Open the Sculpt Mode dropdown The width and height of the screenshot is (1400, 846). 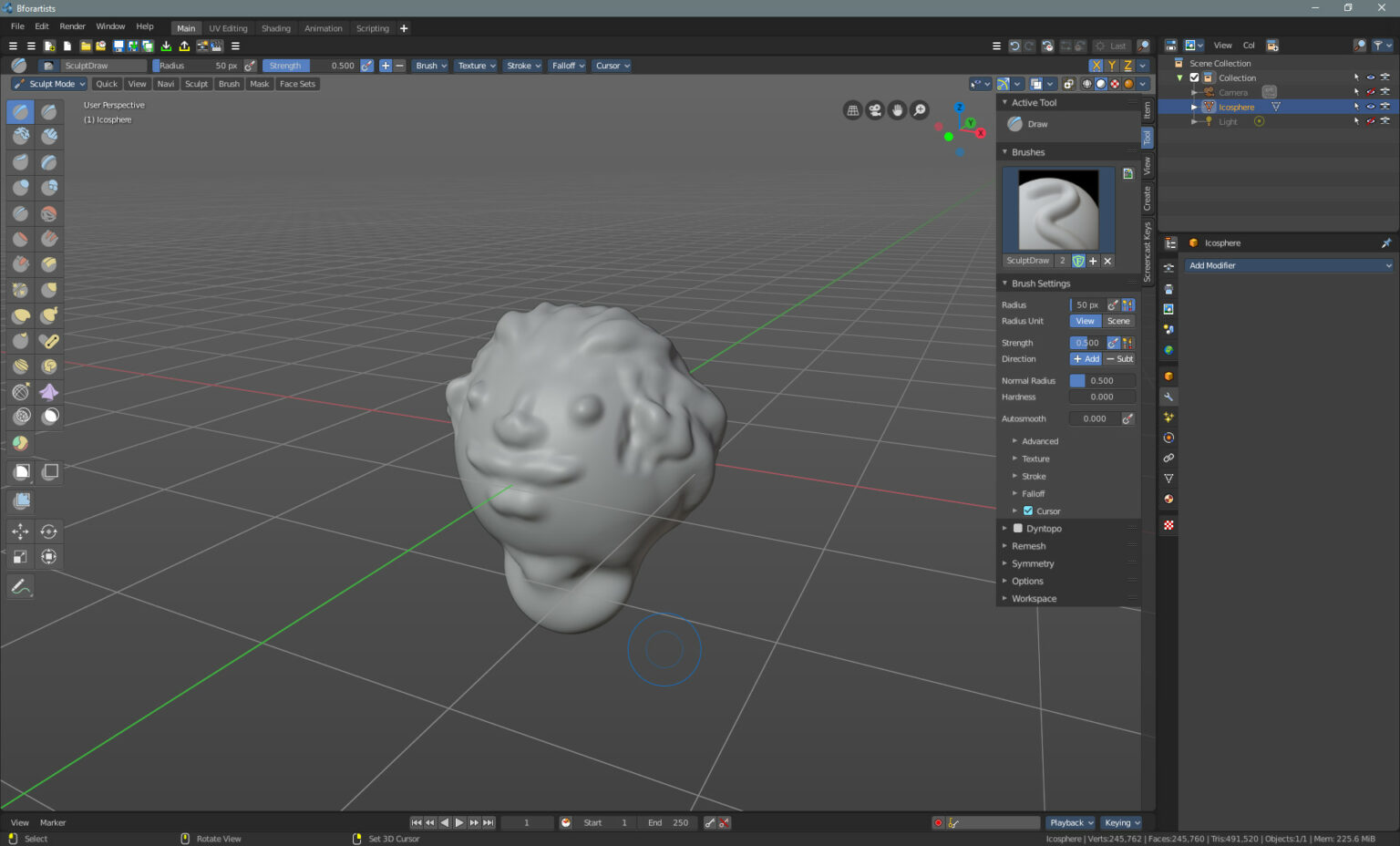point(50,84)
